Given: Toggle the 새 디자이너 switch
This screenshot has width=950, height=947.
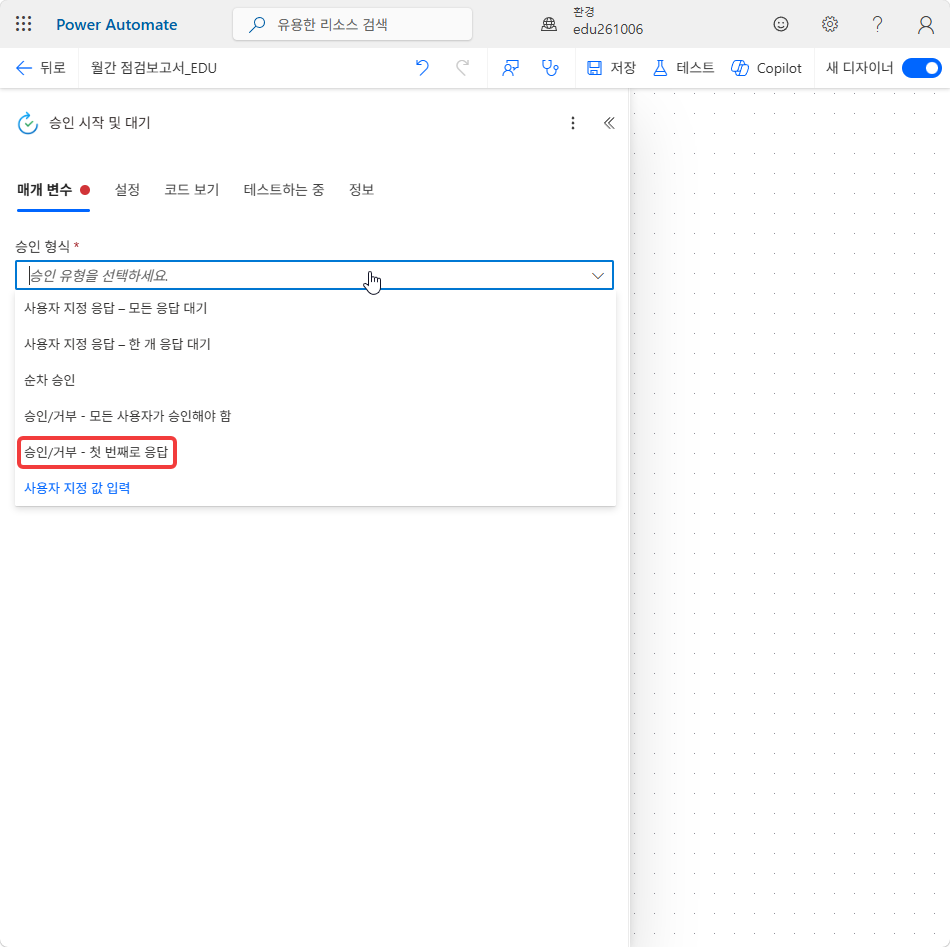Looking at the screenshot, I should pos(921,68).
